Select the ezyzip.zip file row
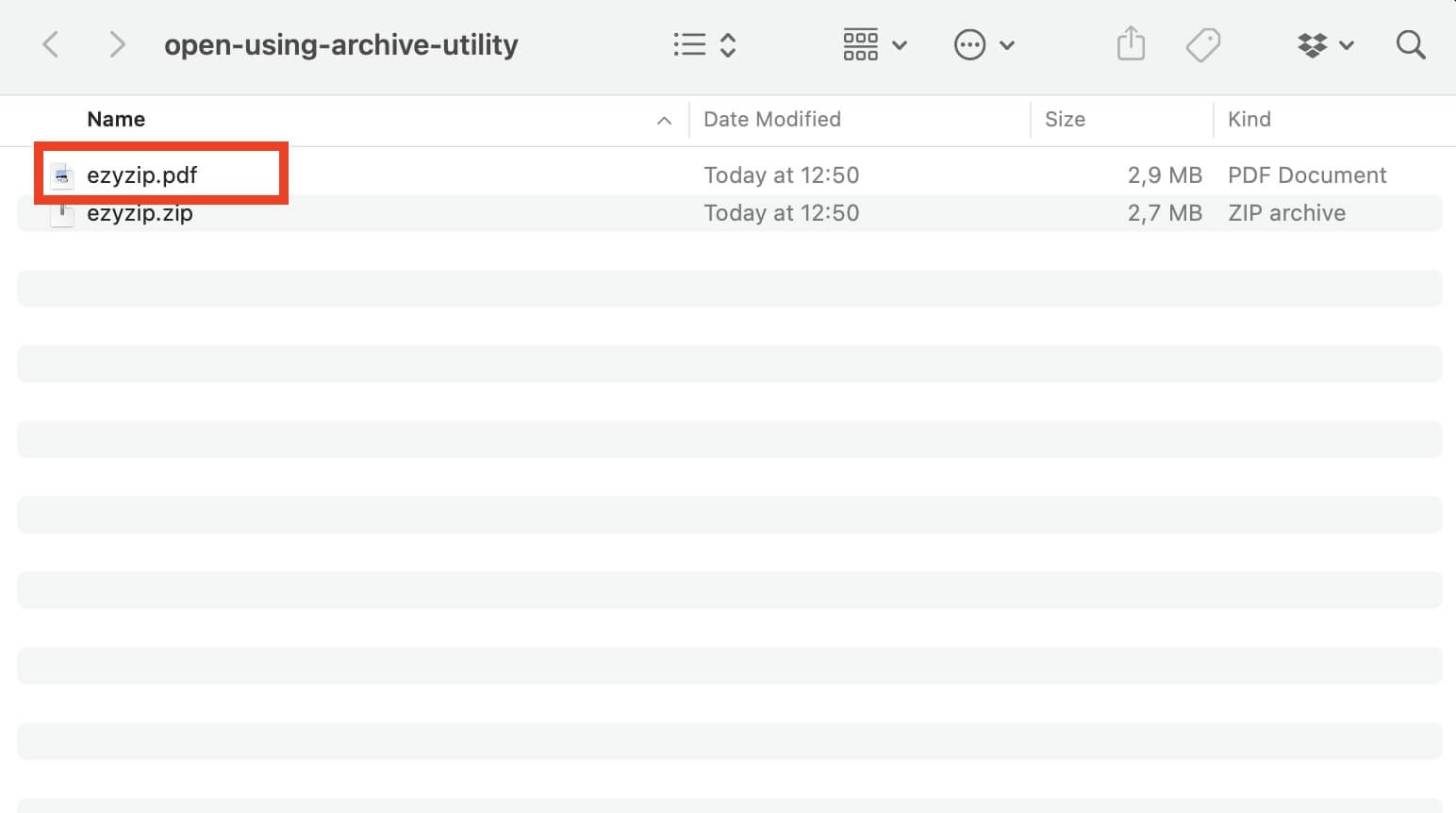 [472, 213]
